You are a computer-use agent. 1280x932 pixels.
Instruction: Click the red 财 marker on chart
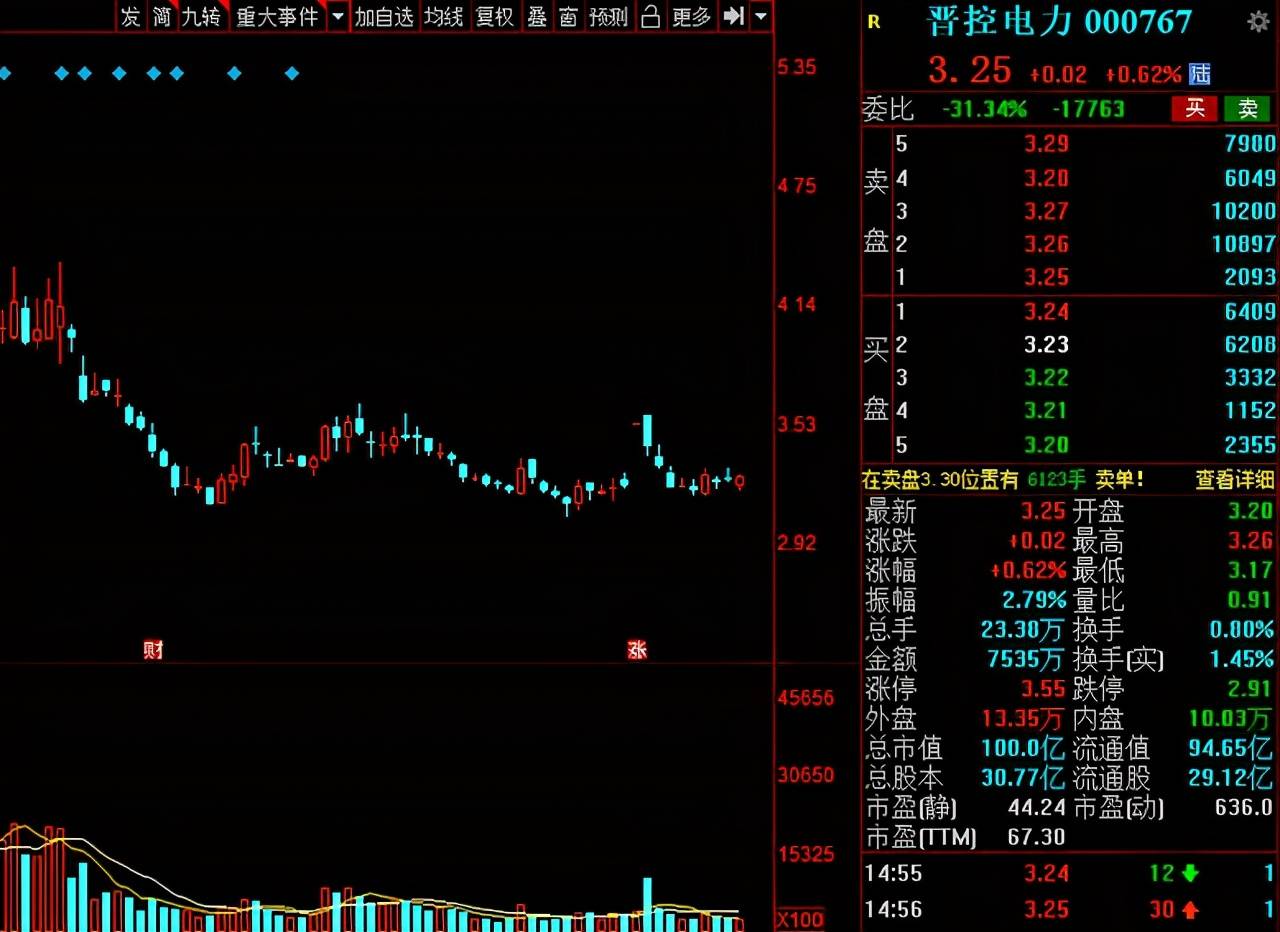152,650
